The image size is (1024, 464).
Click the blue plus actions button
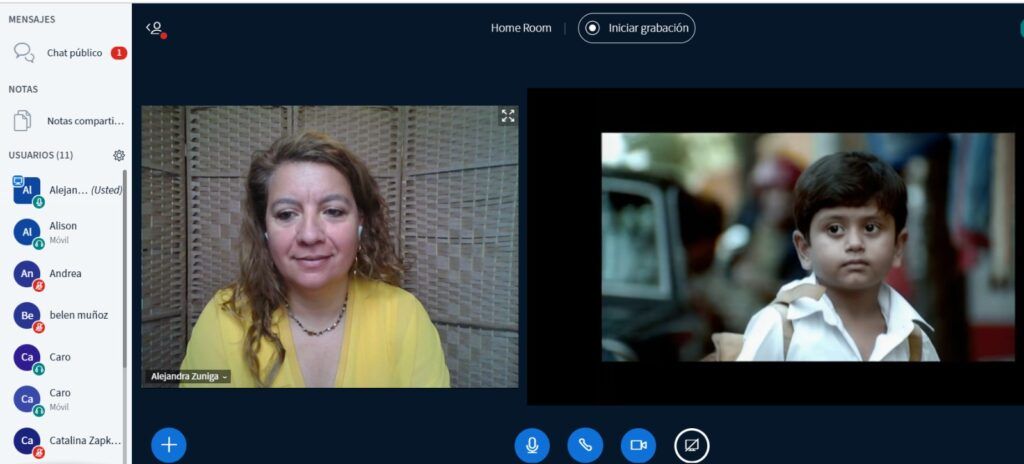pos(168,444)
